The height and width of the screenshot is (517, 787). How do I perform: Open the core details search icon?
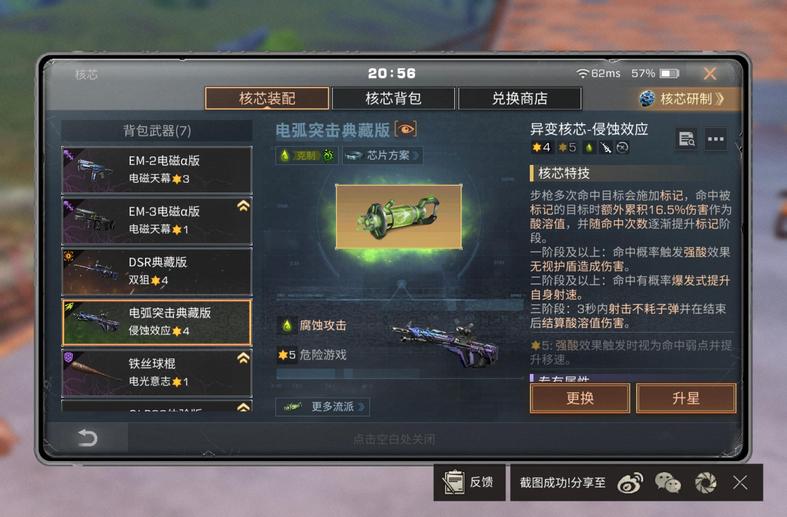686,139
